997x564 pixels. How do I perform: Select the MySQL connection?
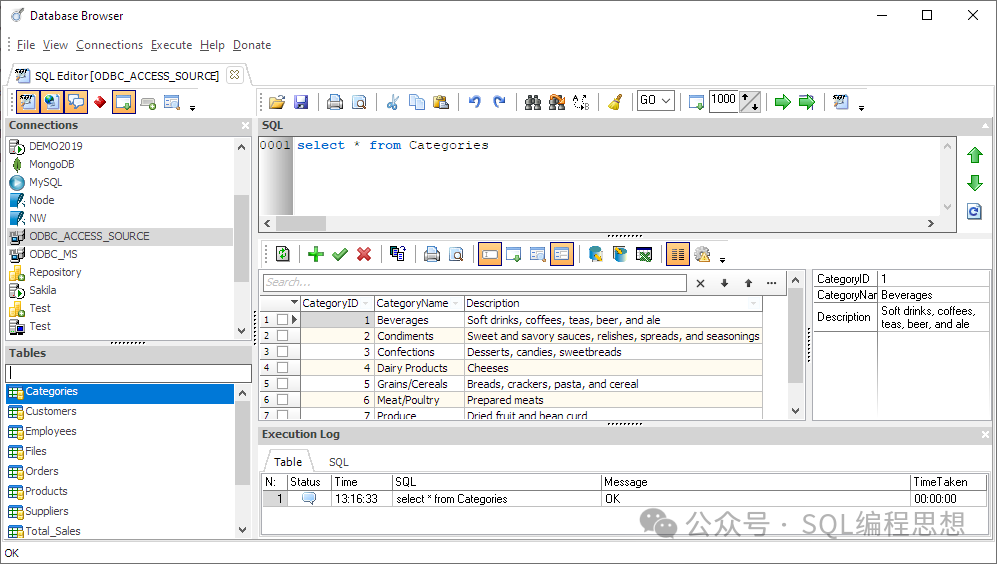pyautogui.click(x=45, y=182)
